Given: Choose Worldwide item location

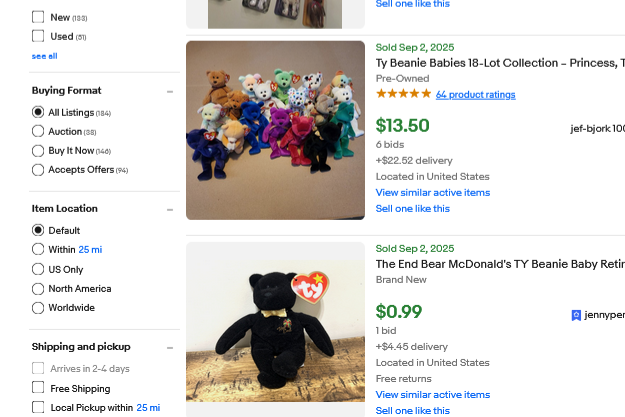Looking at the screenshot, I should 38,308.
